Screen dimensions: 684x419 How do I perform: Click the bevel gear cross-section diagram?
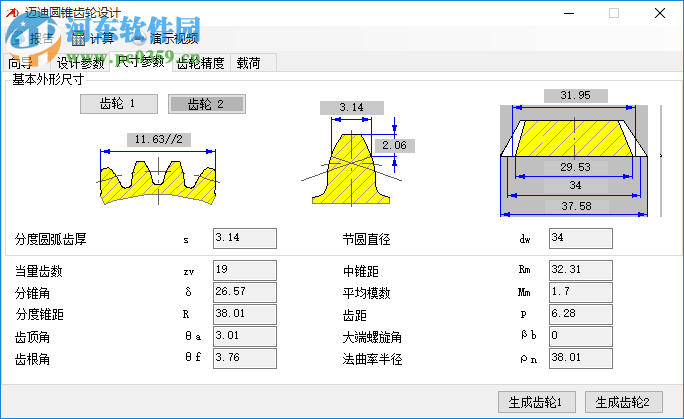tap(574, 160)
